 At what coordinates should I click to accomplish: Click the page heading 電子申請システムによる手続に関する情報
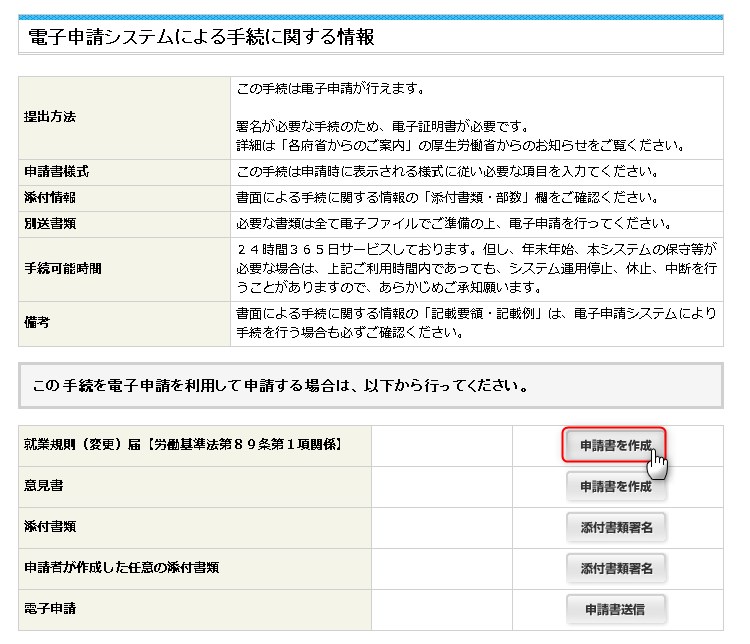202,37
